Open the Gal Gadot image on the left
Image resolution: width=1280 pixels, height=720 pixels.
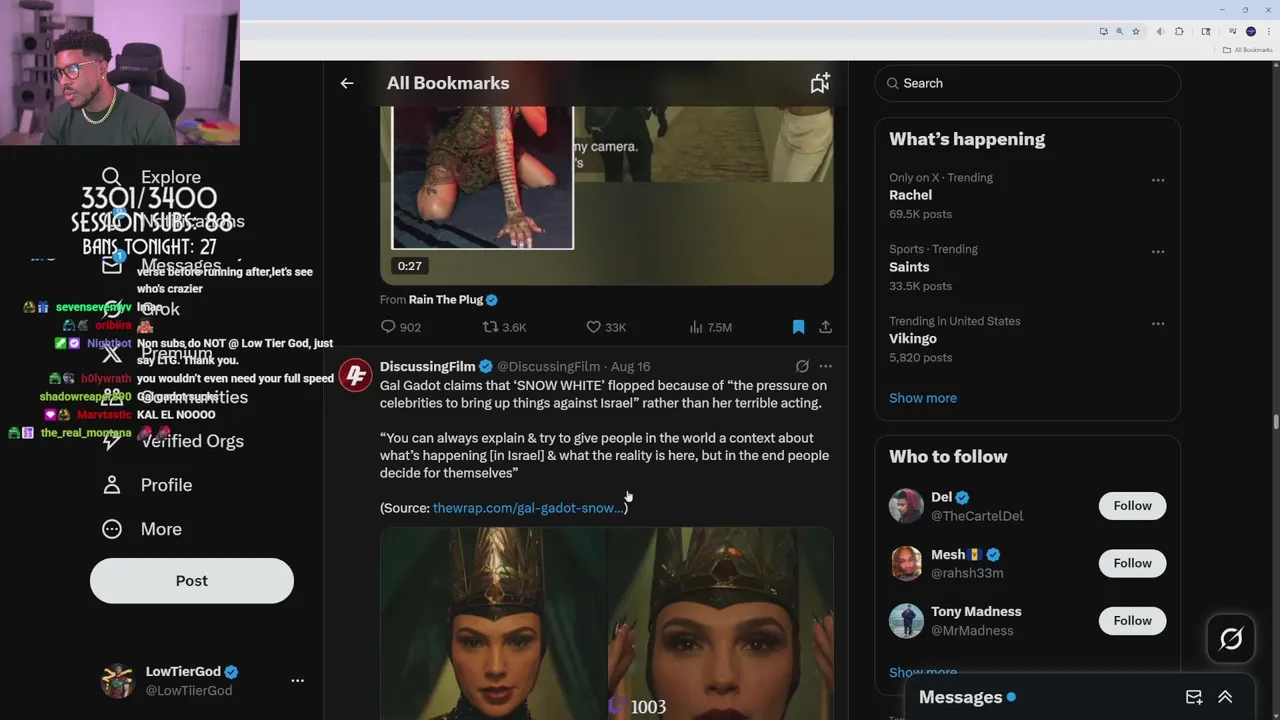(493, 624)
